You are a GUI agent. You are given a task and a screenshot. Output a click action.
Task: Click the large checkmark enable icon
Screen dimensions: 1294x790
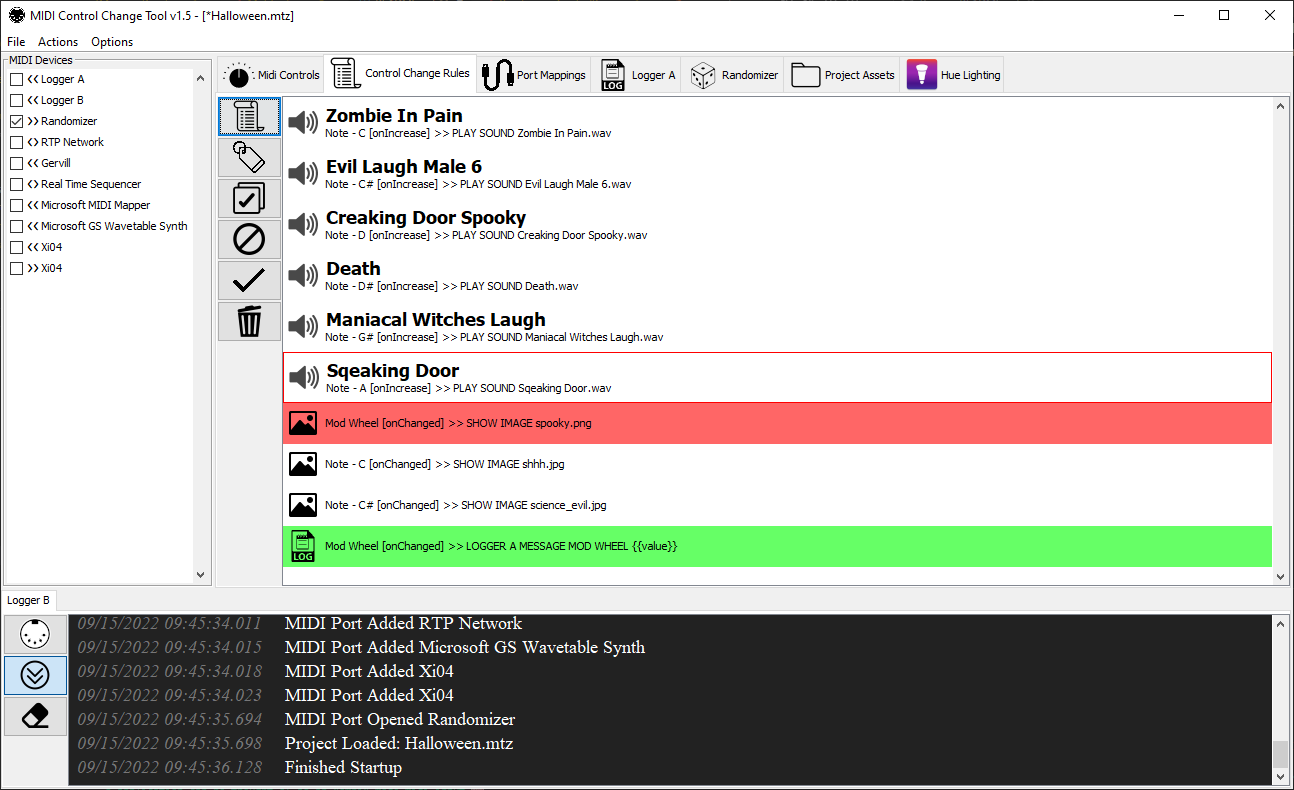(249, 280)
